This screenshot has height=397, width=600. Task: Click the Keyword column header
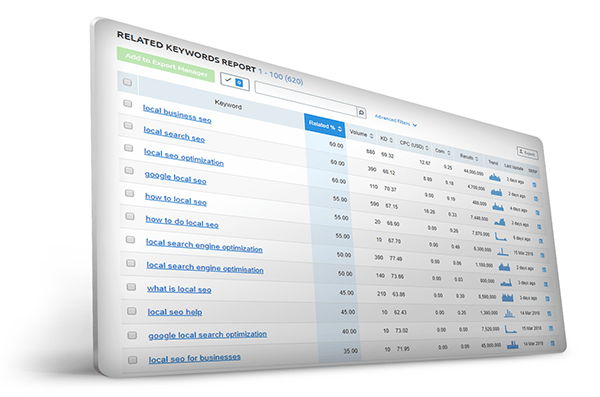(x=228, y=104)
